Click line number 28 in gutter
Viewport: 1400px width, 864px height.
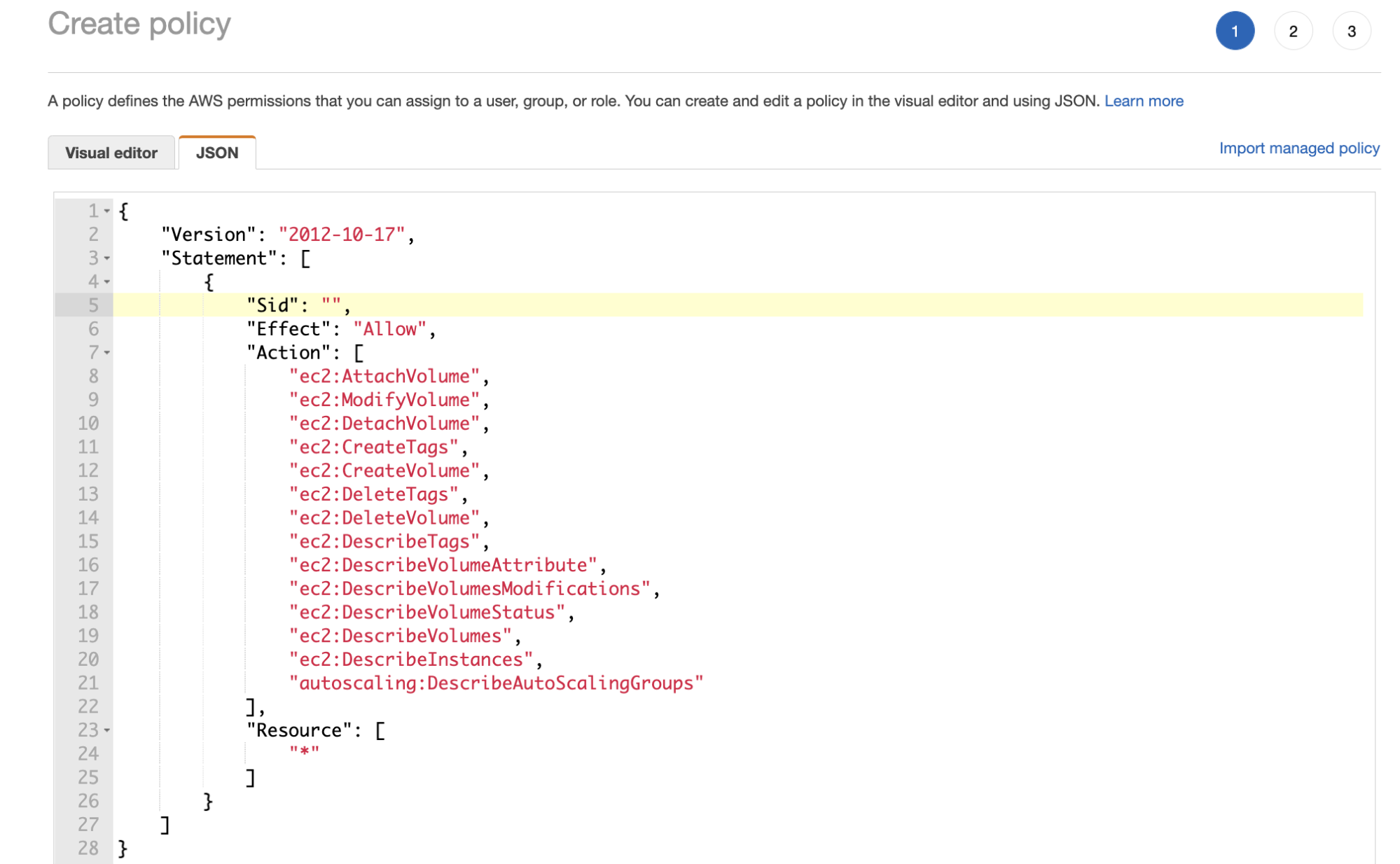tap(88, 848)
